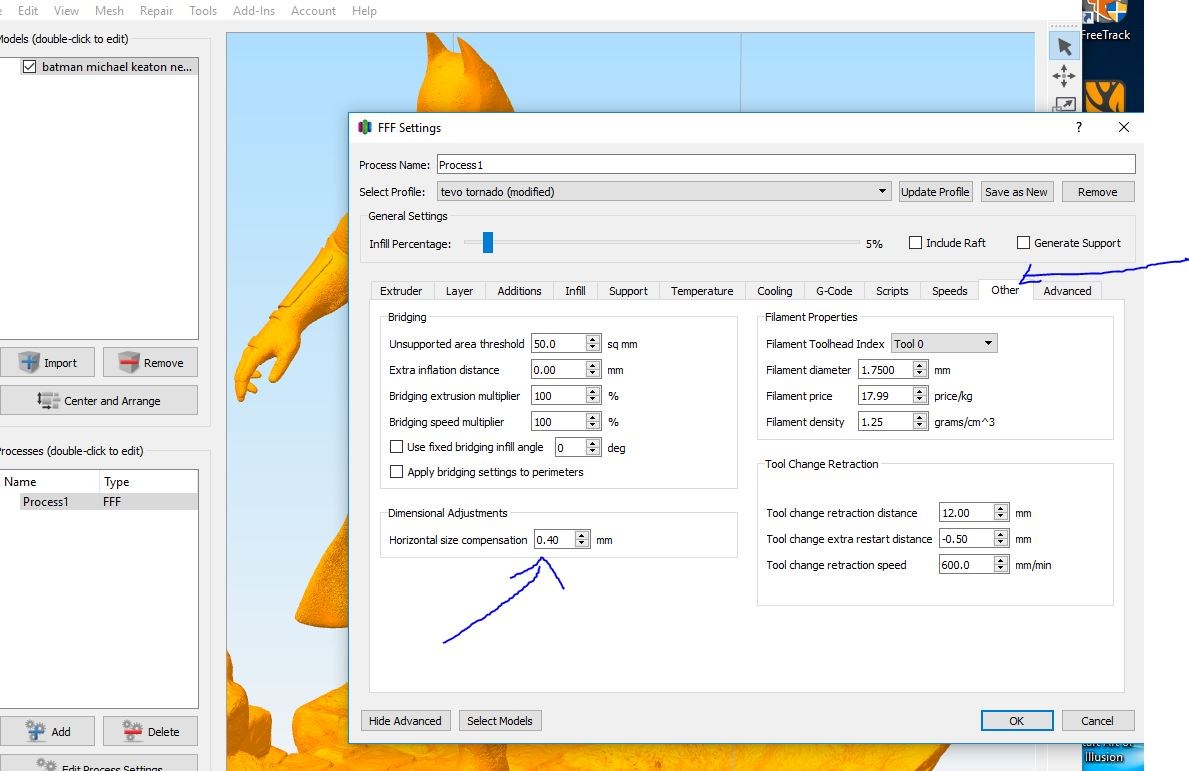The height and width of the screenshot is (771, 1189).
Task: Adjust bridging infill angle degree stepper
Action: pyautogui.click(x=593, y=447)
